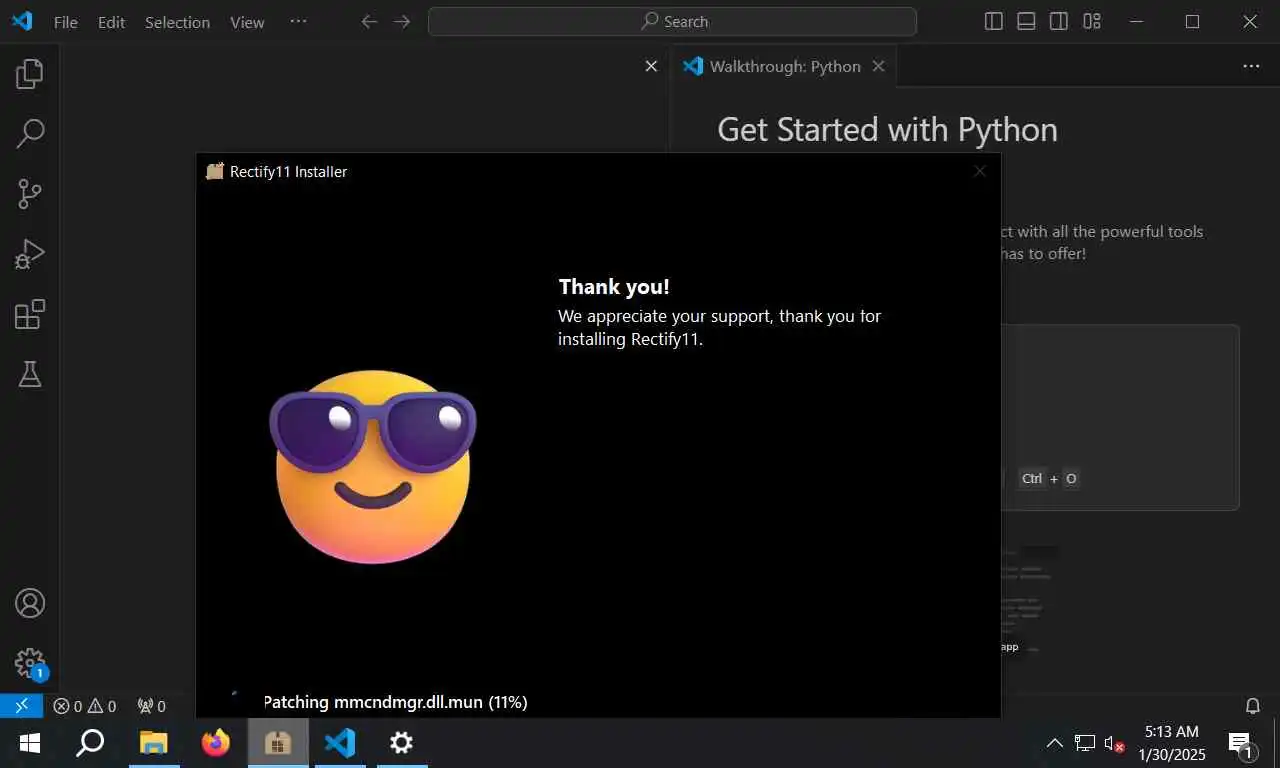Open the taskbar clock showing 5:13 AM
The width and height of the screenshot is (1280, 768).
(1171, 743)
